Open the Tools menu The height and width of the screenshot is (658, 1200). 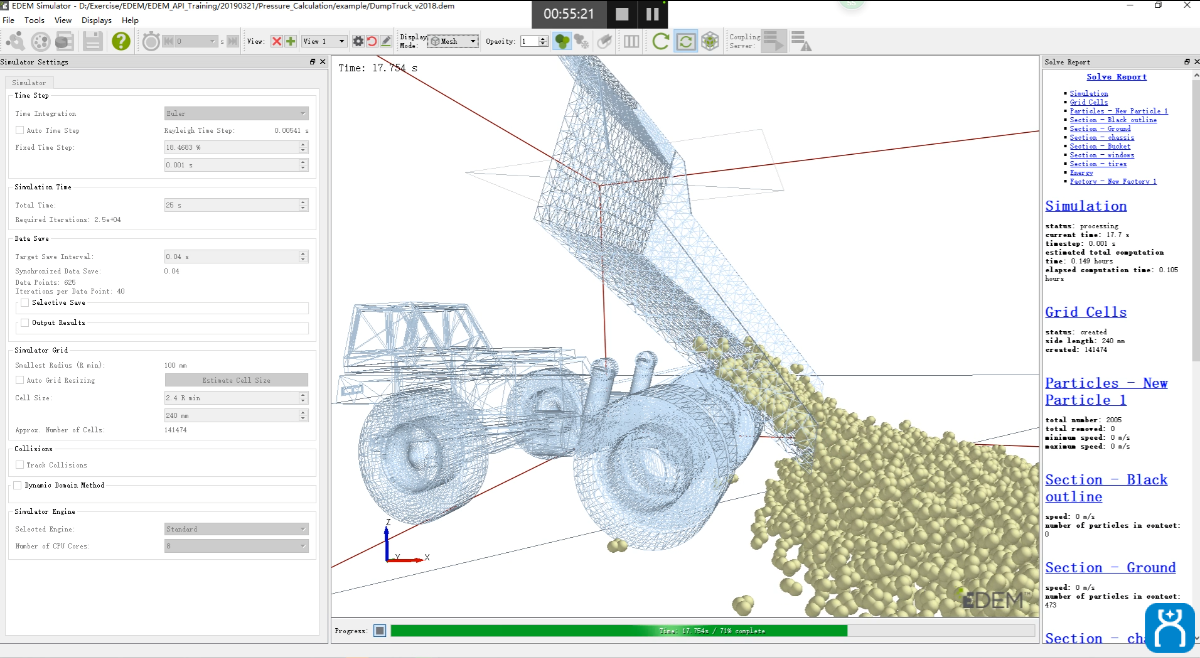coord(34,20)
